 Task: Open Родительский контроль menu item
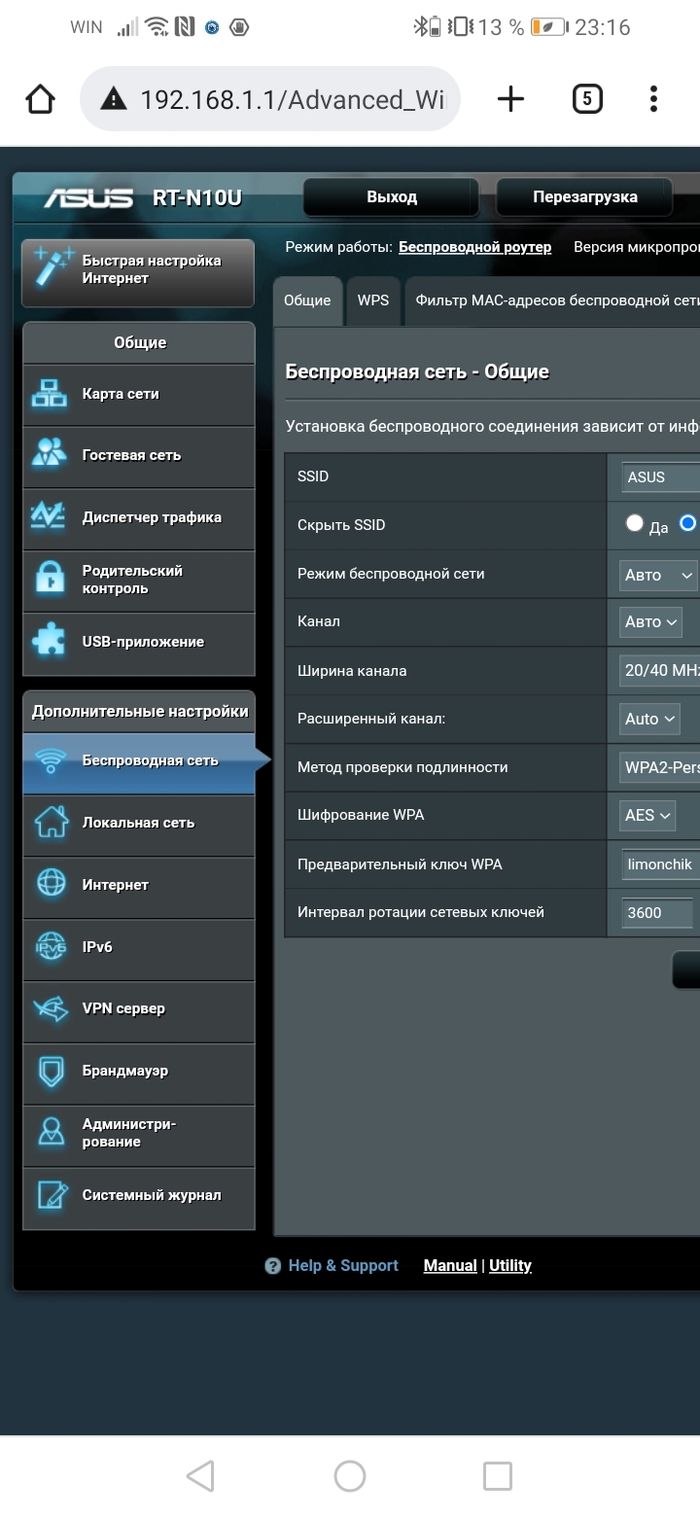(139, 580)
